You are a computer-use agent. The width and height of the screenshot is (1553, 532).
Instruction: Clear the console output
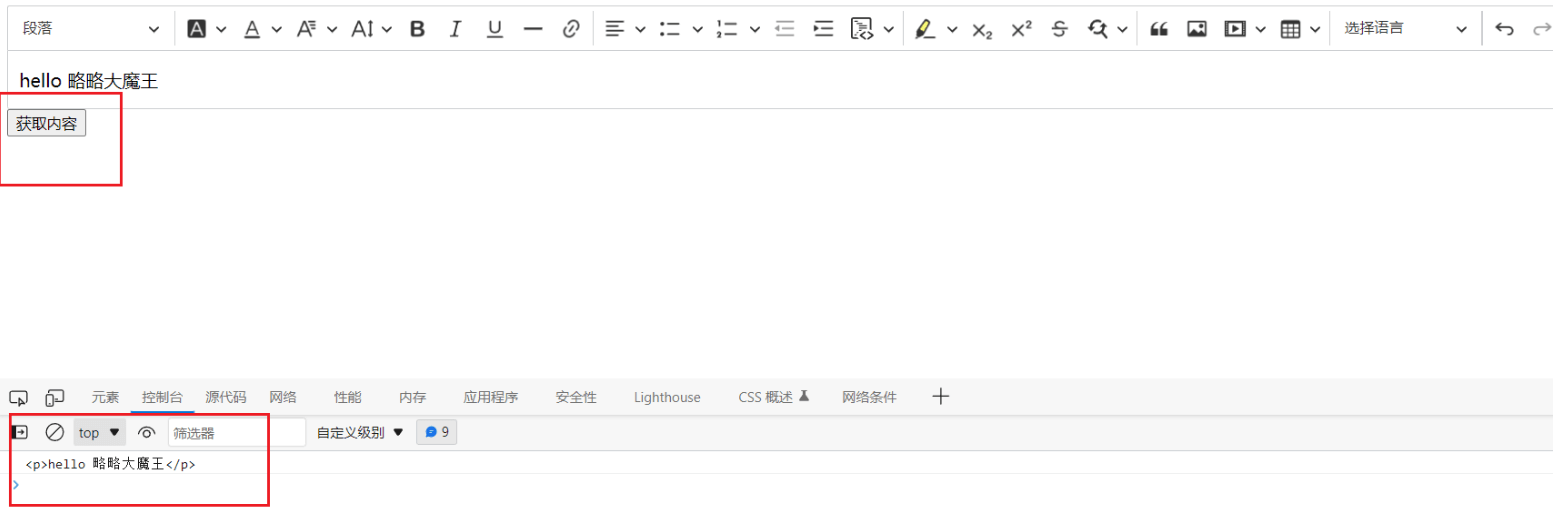(x=55, y=432)
